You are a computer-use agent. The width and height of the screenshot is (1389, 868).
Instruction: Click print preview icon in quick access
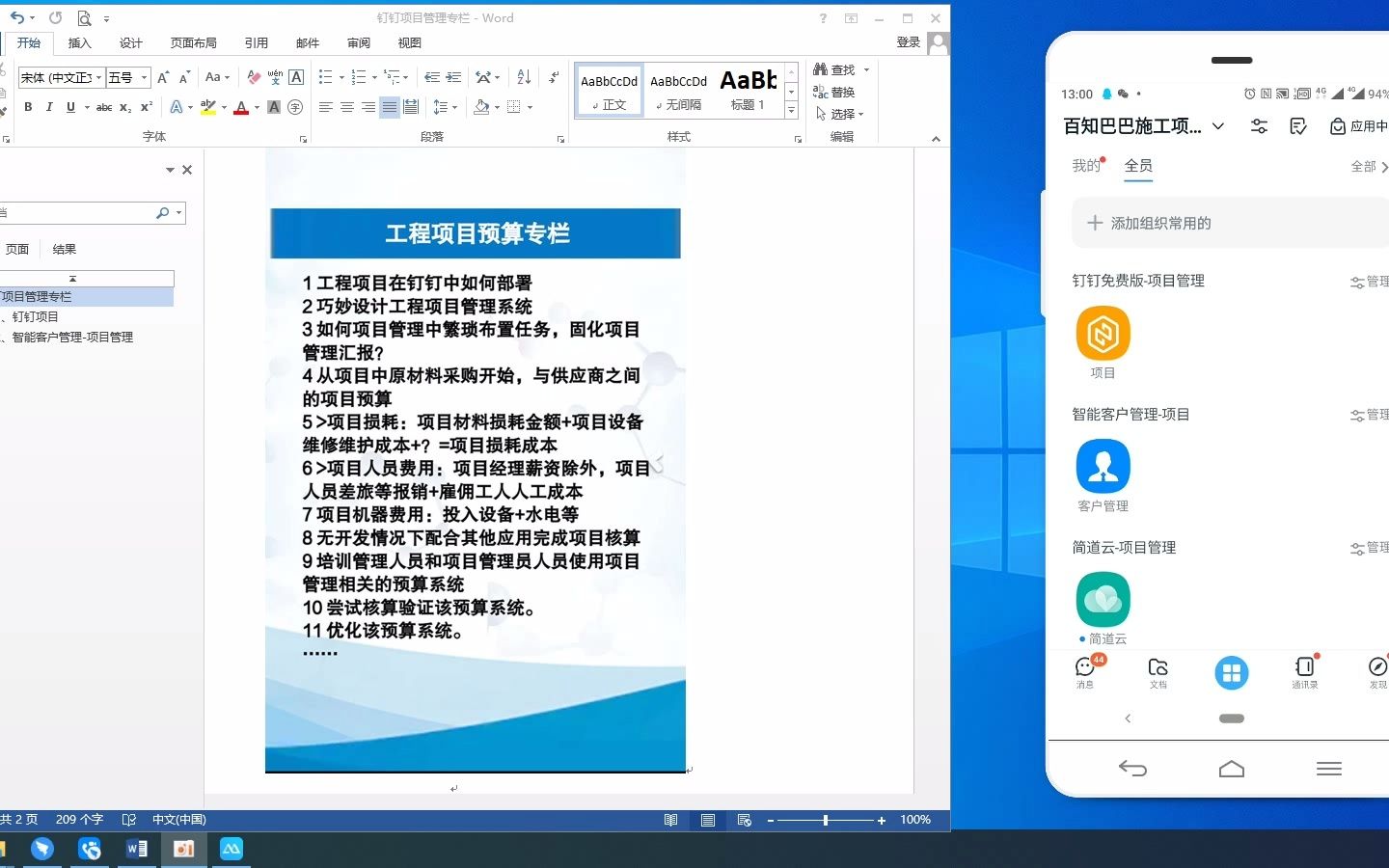pos(84,17)
